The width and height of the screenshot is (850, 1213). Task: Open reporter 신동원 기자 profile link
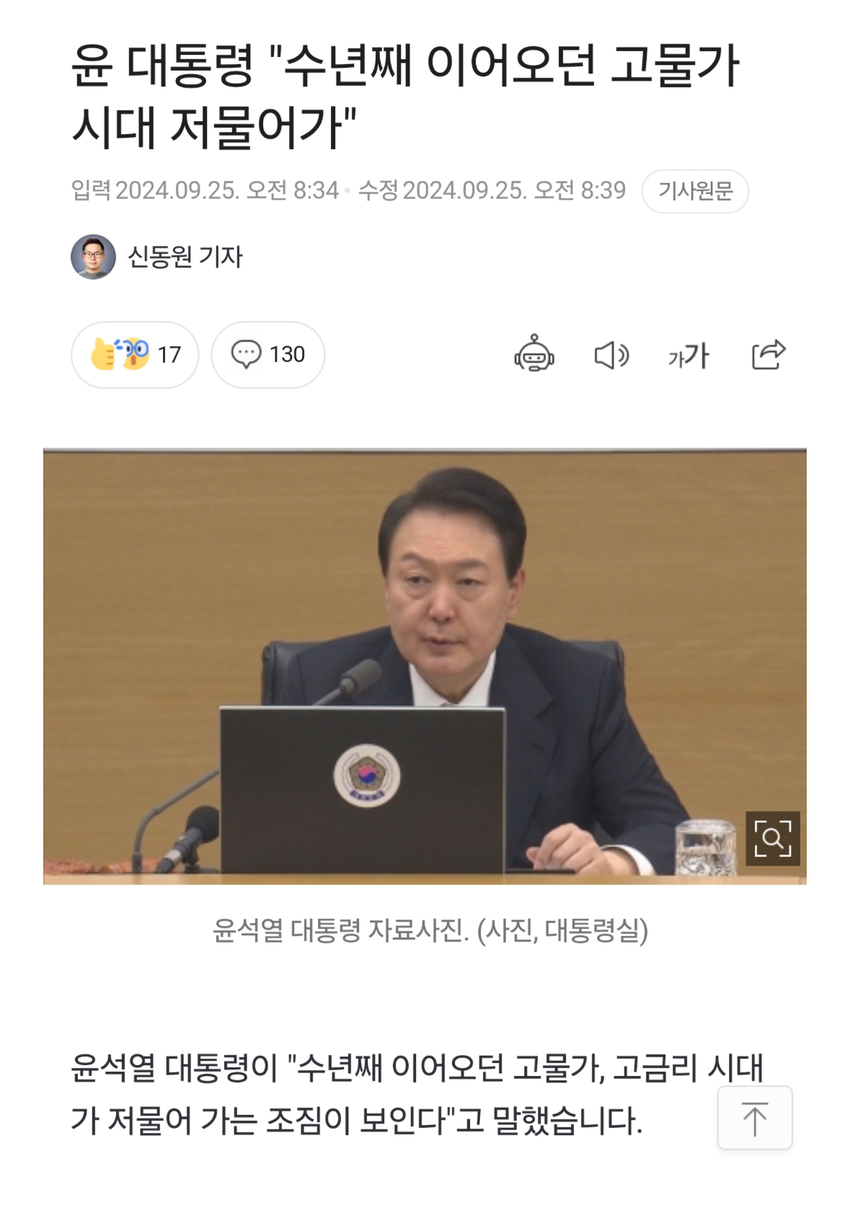(185, 257)
